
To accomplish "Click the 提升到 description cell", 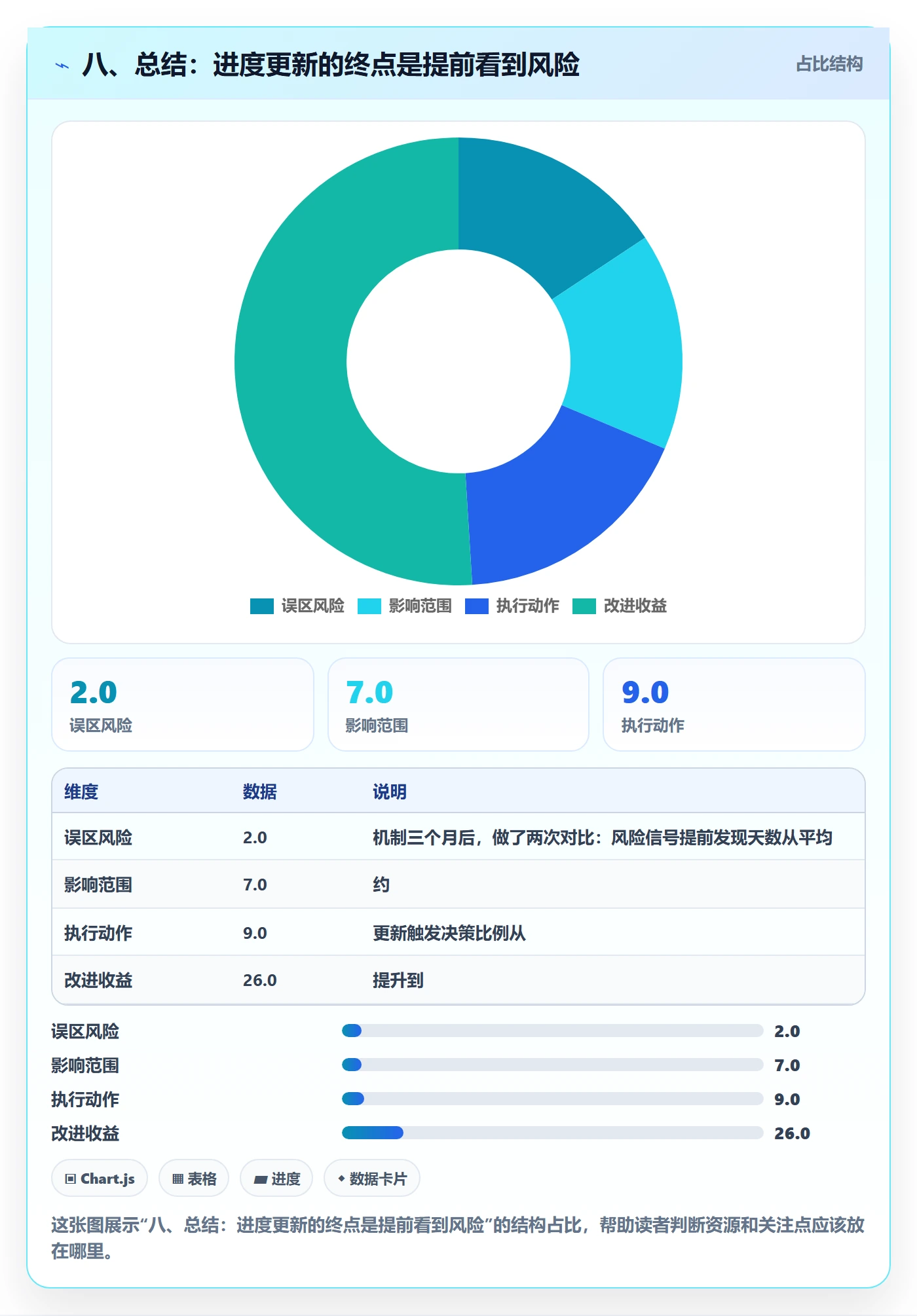I will tap(398, 980).
